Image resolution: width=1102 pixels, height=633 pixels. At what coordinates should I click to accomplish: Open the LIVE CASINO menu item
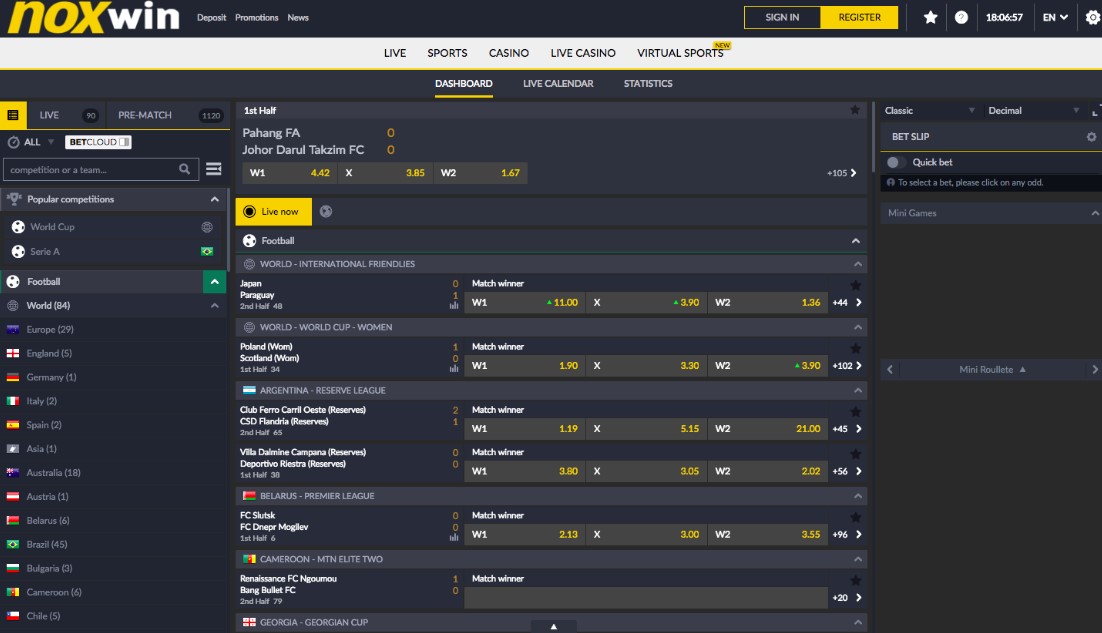(x=583, y=53)
